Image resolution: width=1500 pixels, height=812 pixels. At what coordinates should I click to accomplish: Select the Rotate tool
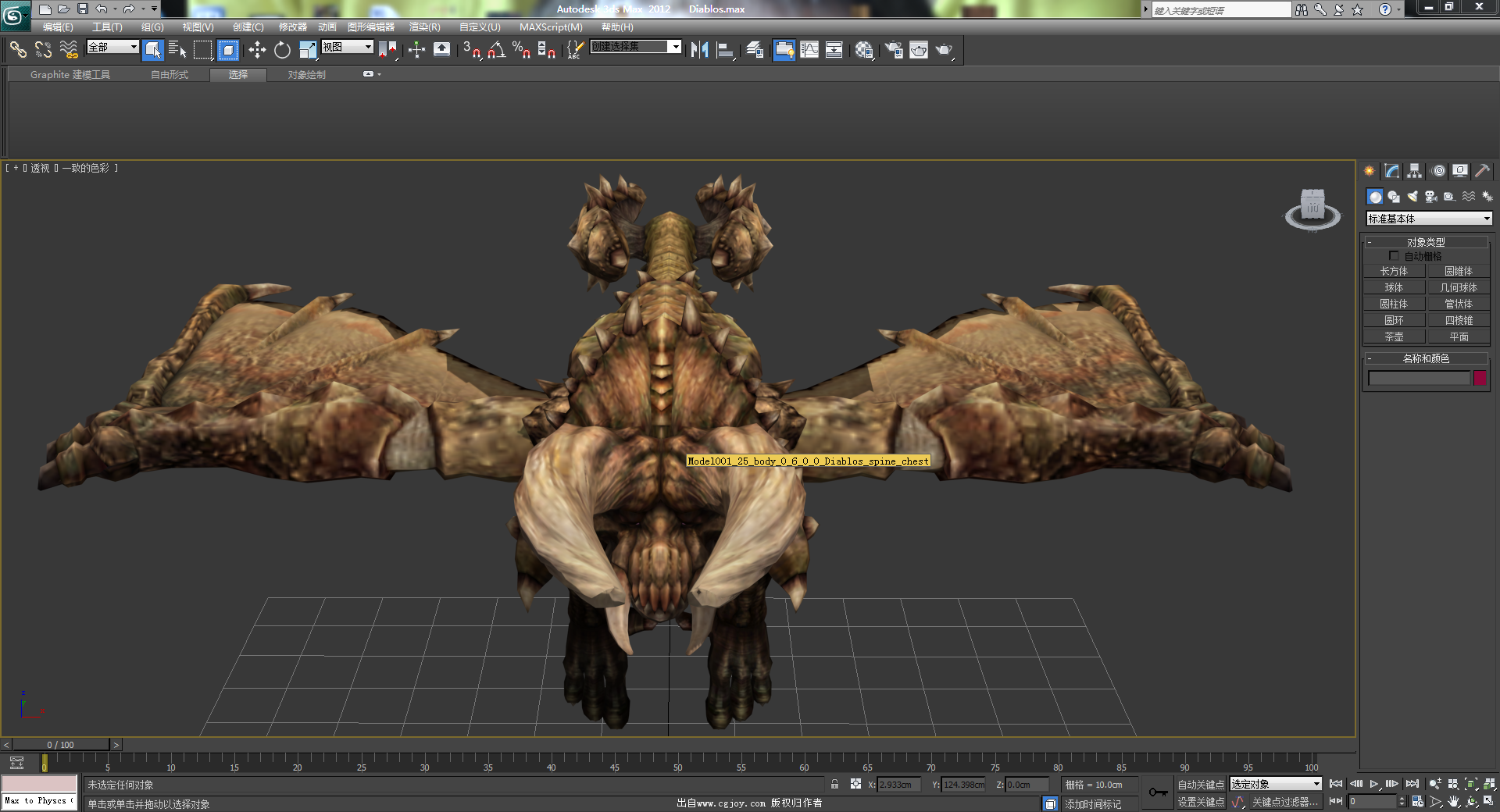282,50
